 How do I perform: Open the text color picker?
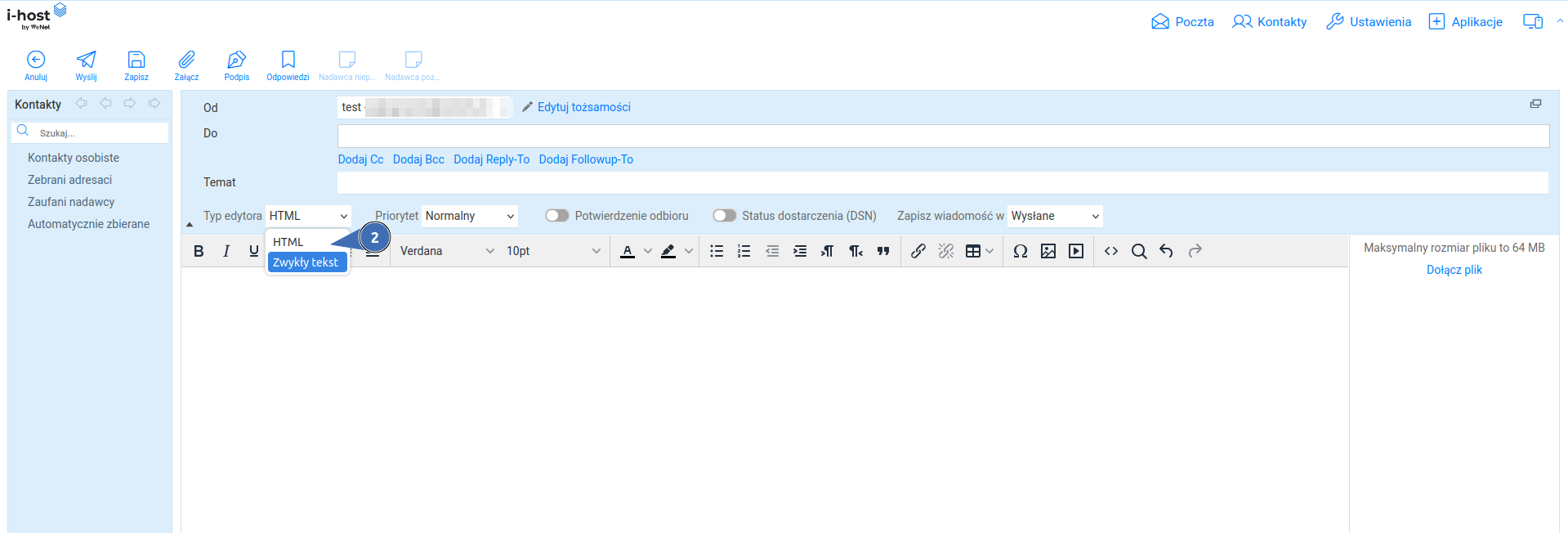click(628, 251)
